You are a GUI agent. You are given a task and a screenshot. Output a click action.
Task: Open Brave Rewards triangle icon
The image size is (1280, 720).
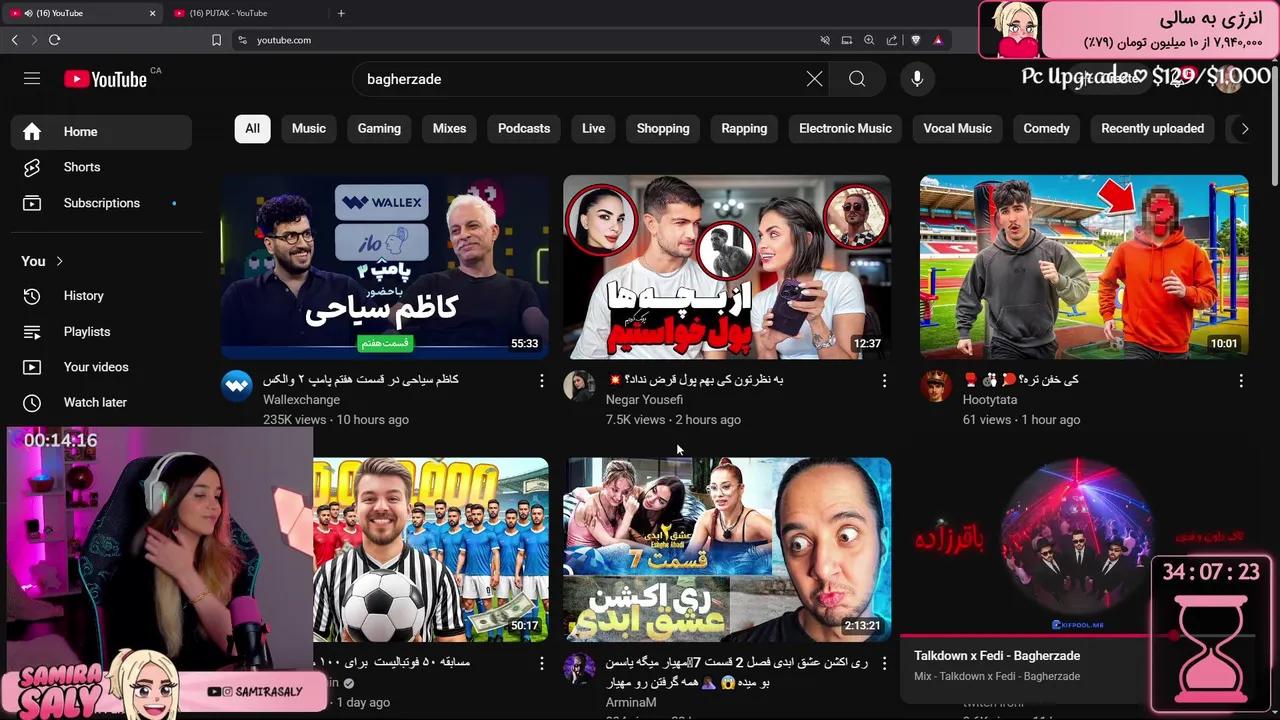tap(938, 40)
